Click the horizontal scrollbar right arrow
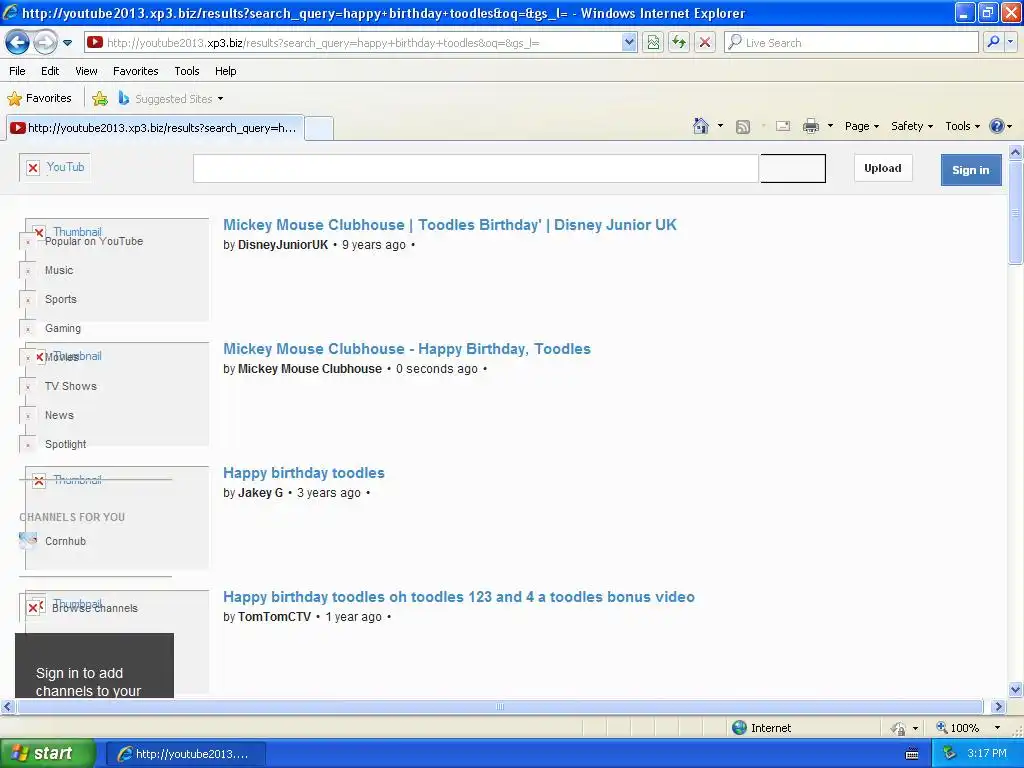 point(997,707)
